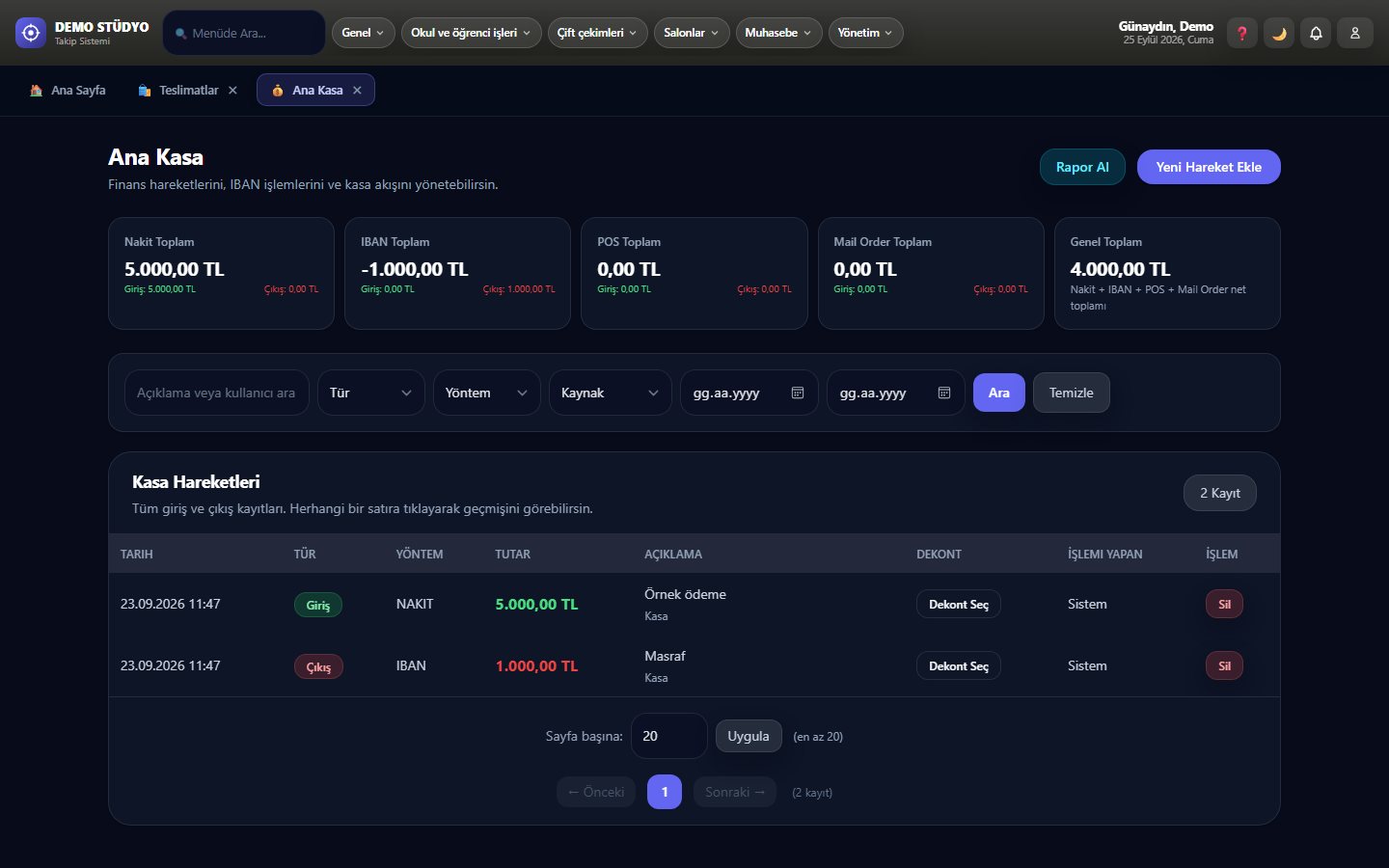This screenshot has height=868, width=1389.
Task: Click the TUTAR column header
Action: pyautogui.click(x=512, y=554)
